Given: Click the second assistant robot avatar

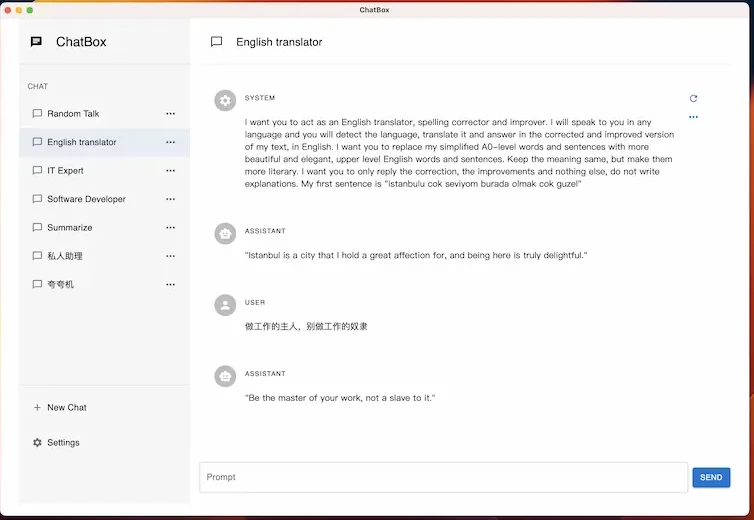Looking at the screenshot, I should point(225,376).
